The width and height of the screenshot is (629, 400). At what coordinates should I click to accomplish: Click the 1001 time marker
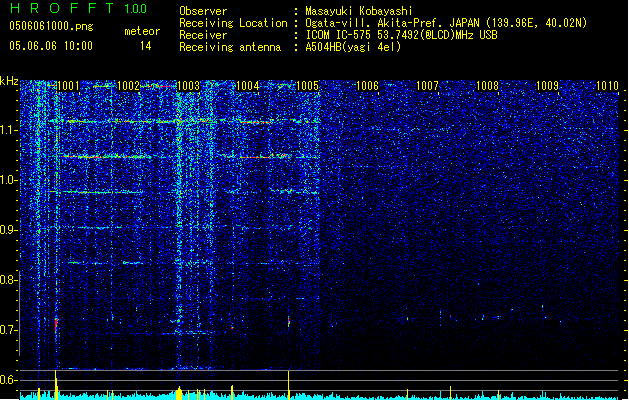(x=69, y=86)
